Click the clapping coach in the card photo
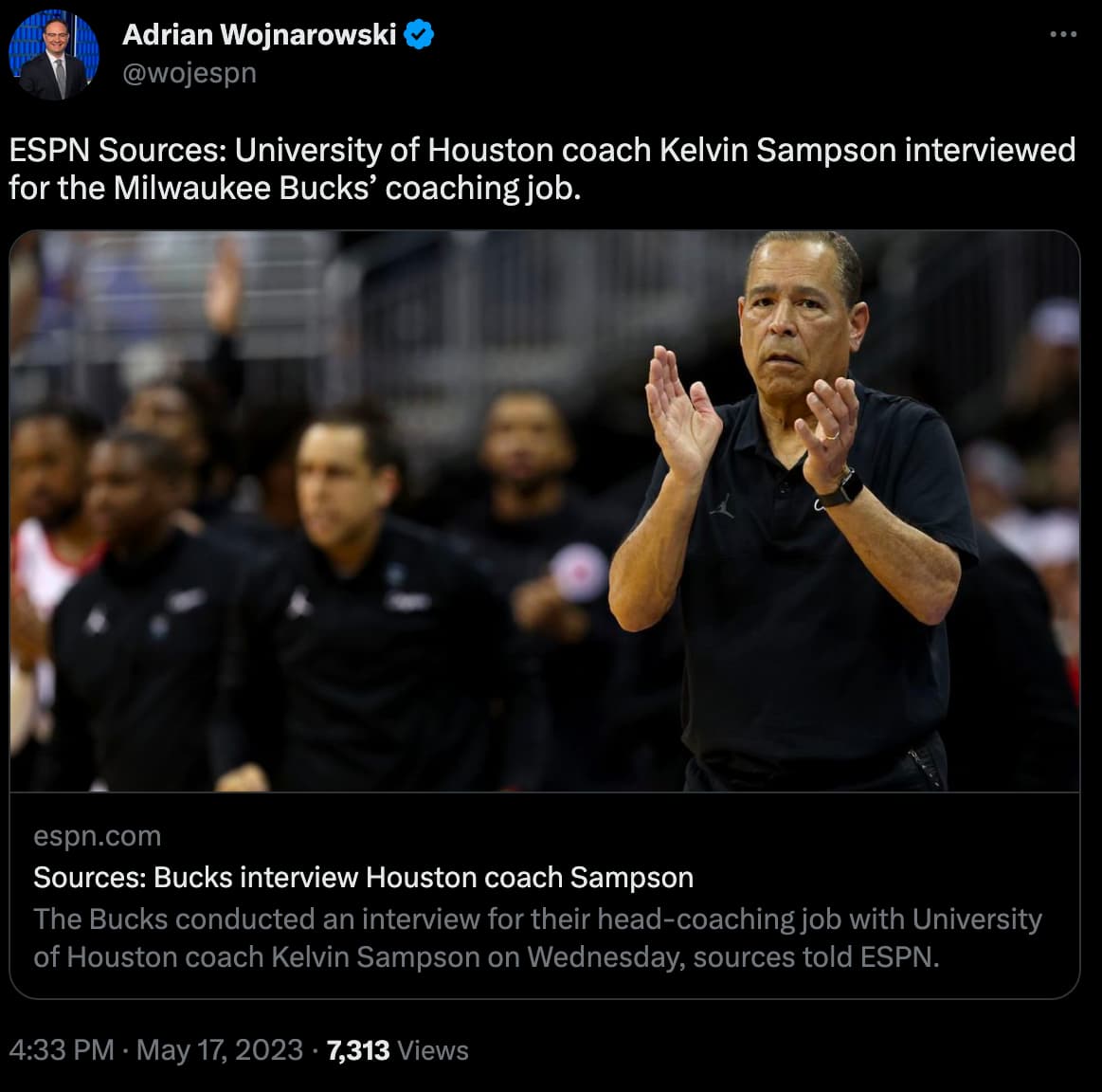The width and height of the screenshot is (1102, 1092). point(794,511)
